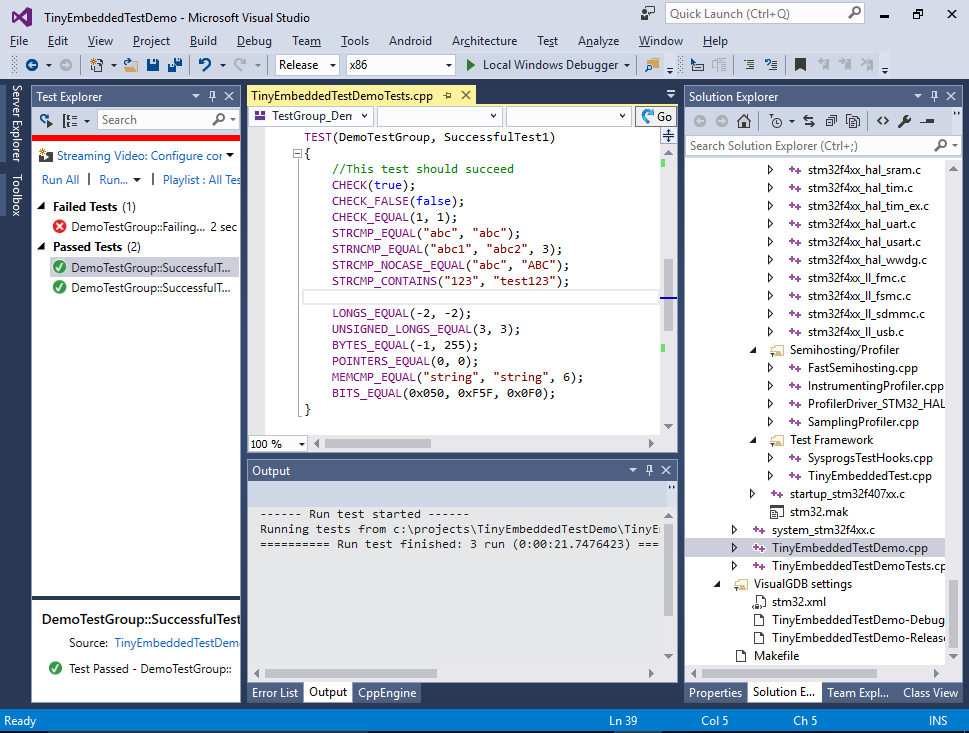Switch to the Error List tab
Viewport: 969px width, 733px height.
point(275,693)
